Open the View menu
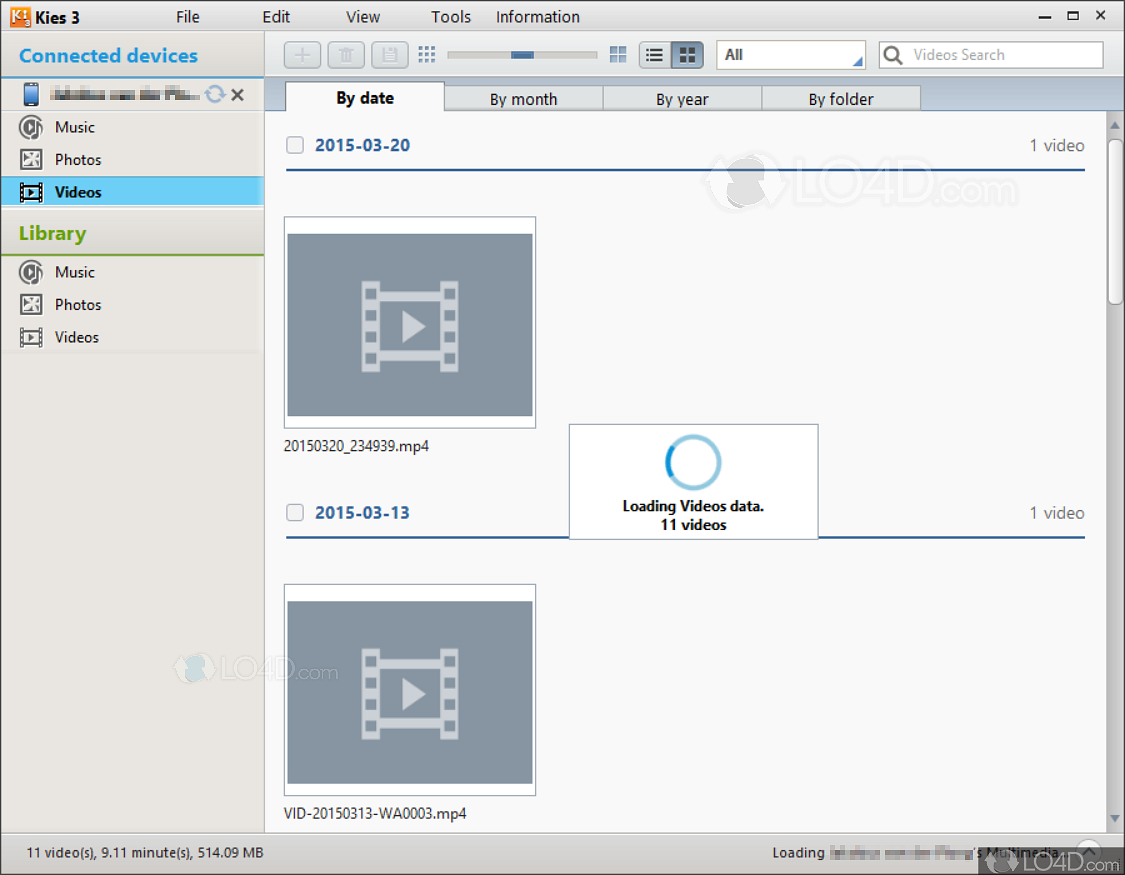 point(363,16)
